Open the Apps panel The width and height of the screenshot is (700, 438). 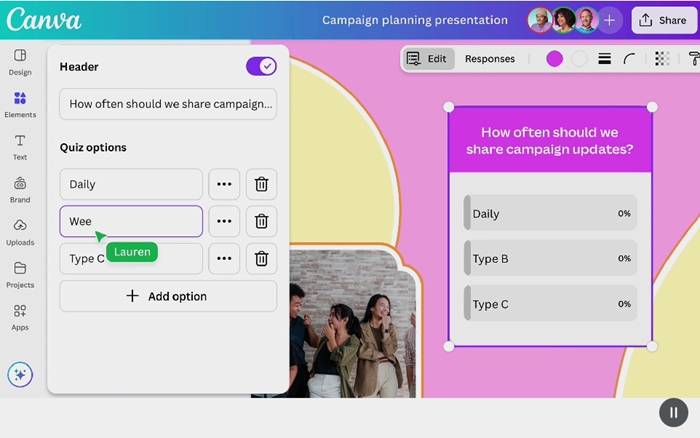tap(20, 316)
